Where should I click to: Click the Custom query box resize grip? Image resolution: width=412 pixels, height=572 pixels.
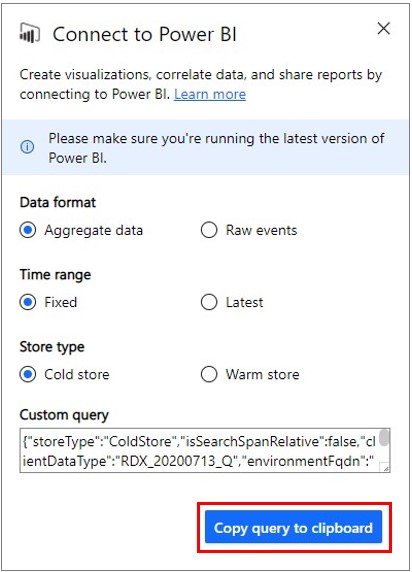385,468
